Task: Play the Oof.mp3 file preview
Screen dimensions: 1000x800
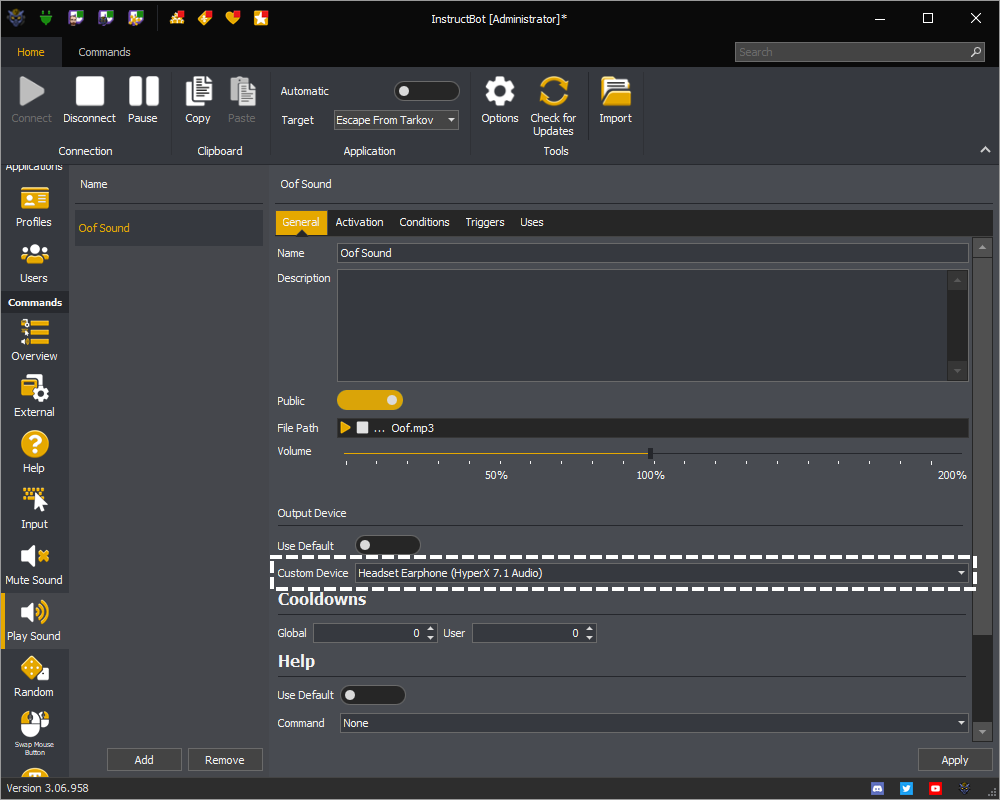Action: coord(346,427)
